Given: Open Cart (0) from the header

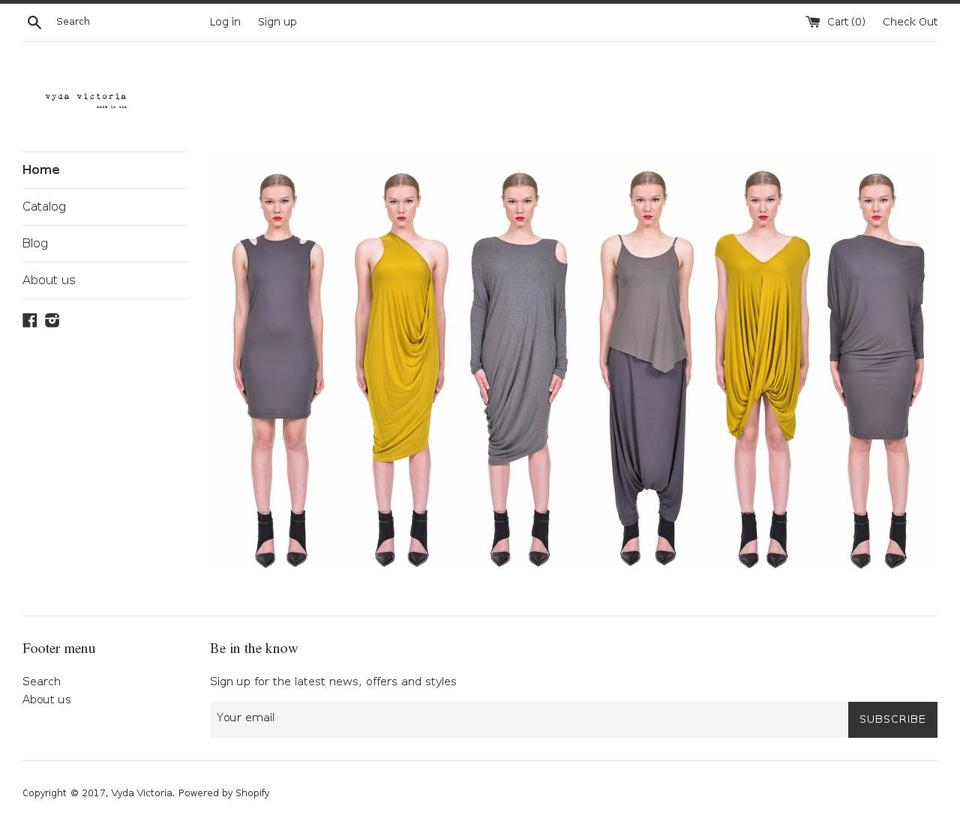Looking at the screenshot, I should point(845,21).
